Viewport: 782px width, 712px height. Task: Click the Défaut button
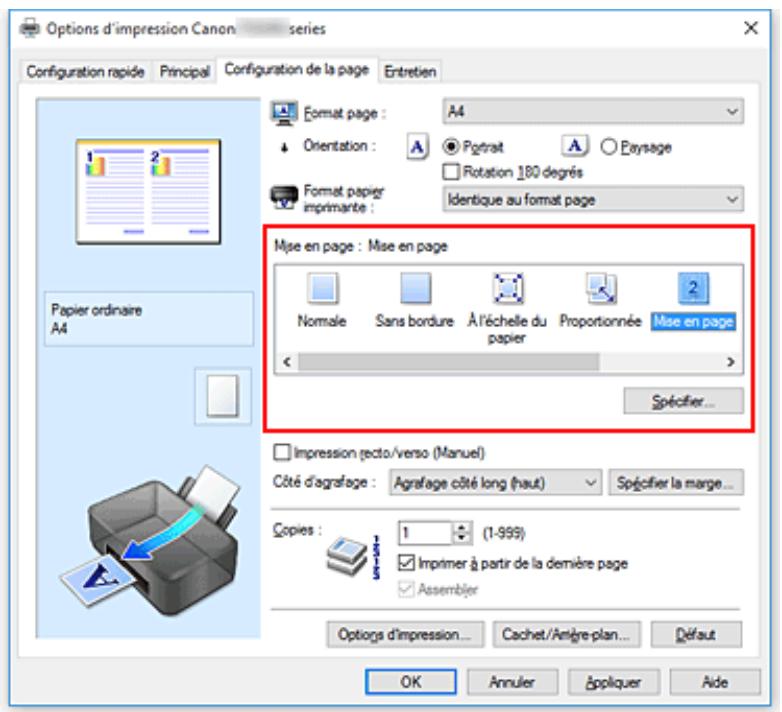click(x=696, y=634)
